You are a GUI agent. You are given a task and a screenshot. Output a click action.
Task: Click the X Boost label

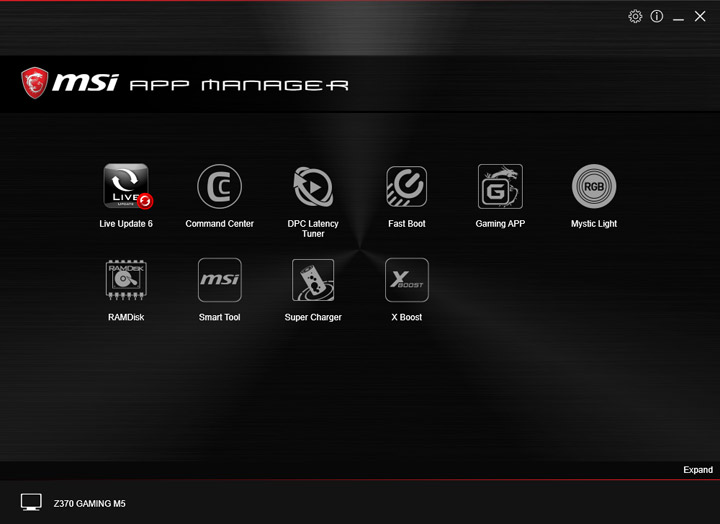pyautogui.click(x=407, y=317)
